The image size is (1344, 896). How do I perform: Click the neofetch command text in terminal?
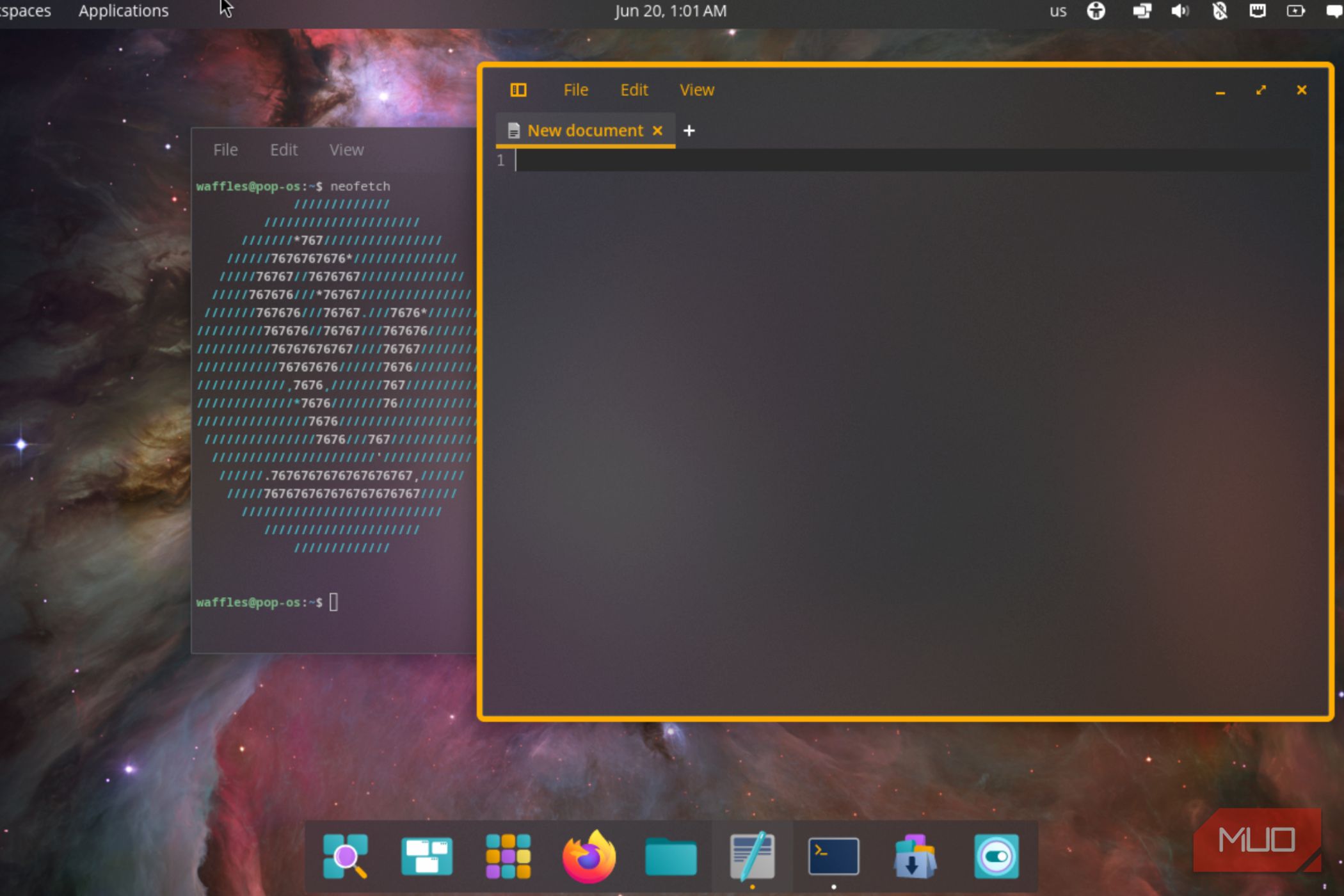click(360, 186)
